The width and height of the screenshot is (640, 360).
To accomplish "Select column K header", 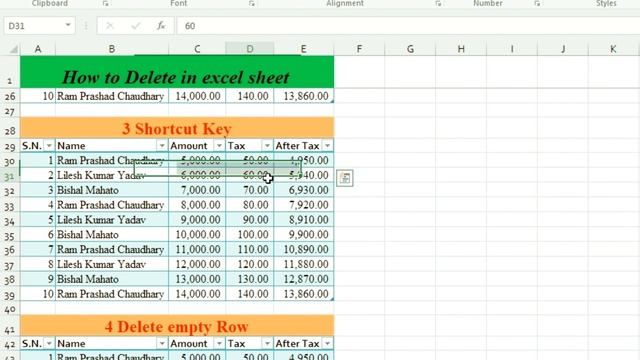I will click(x=613, y=49).
